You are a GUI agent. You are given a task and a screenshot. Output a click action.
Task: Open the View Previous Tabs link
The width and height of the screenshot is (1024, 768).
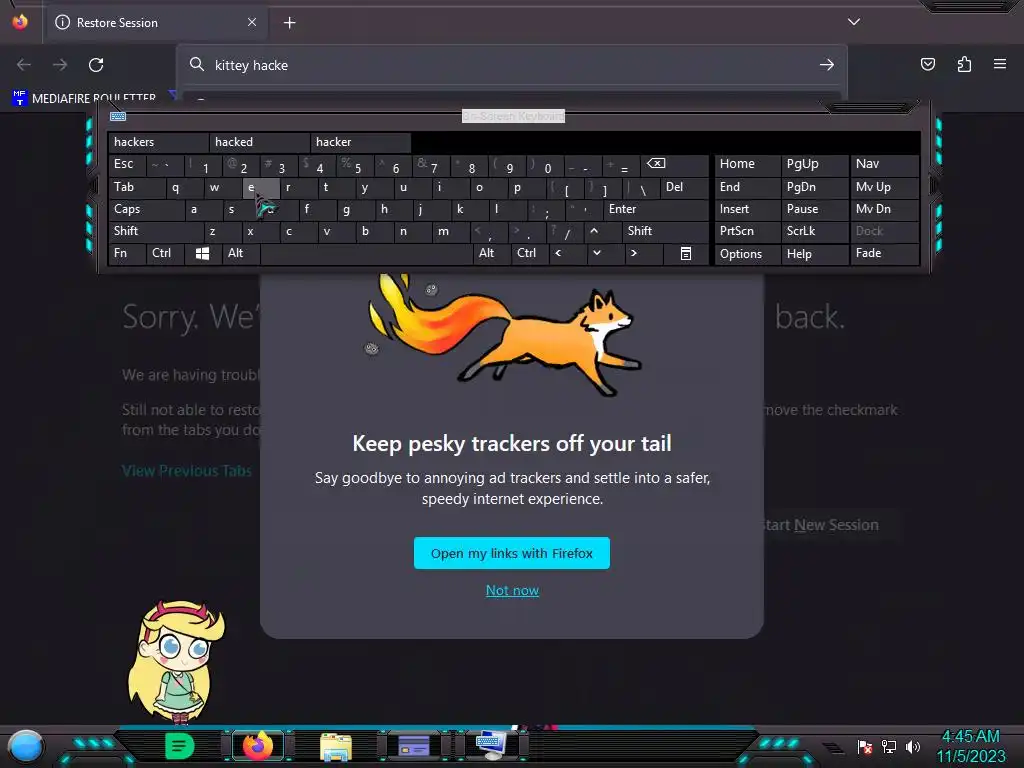coord(187,471)
